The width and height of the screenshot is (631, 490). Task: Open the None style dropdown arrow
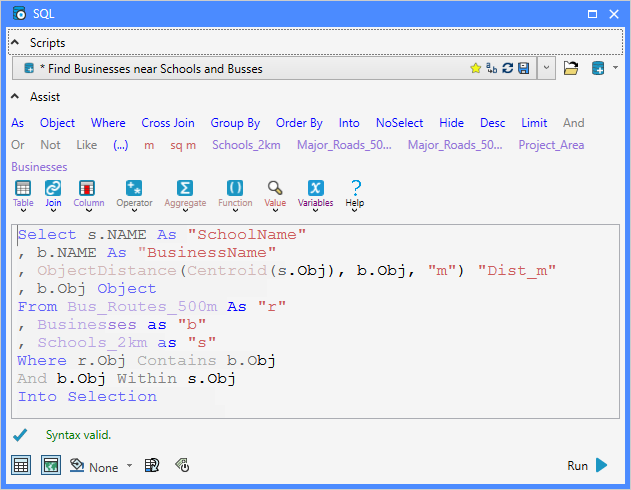pos(129,465)
